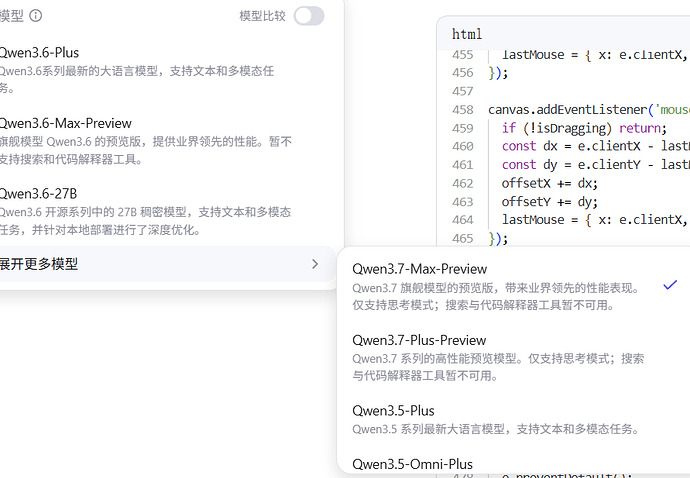Click line 459 'if (!isDragging) return;'
690x478 pixels.
tap(584, 128)
